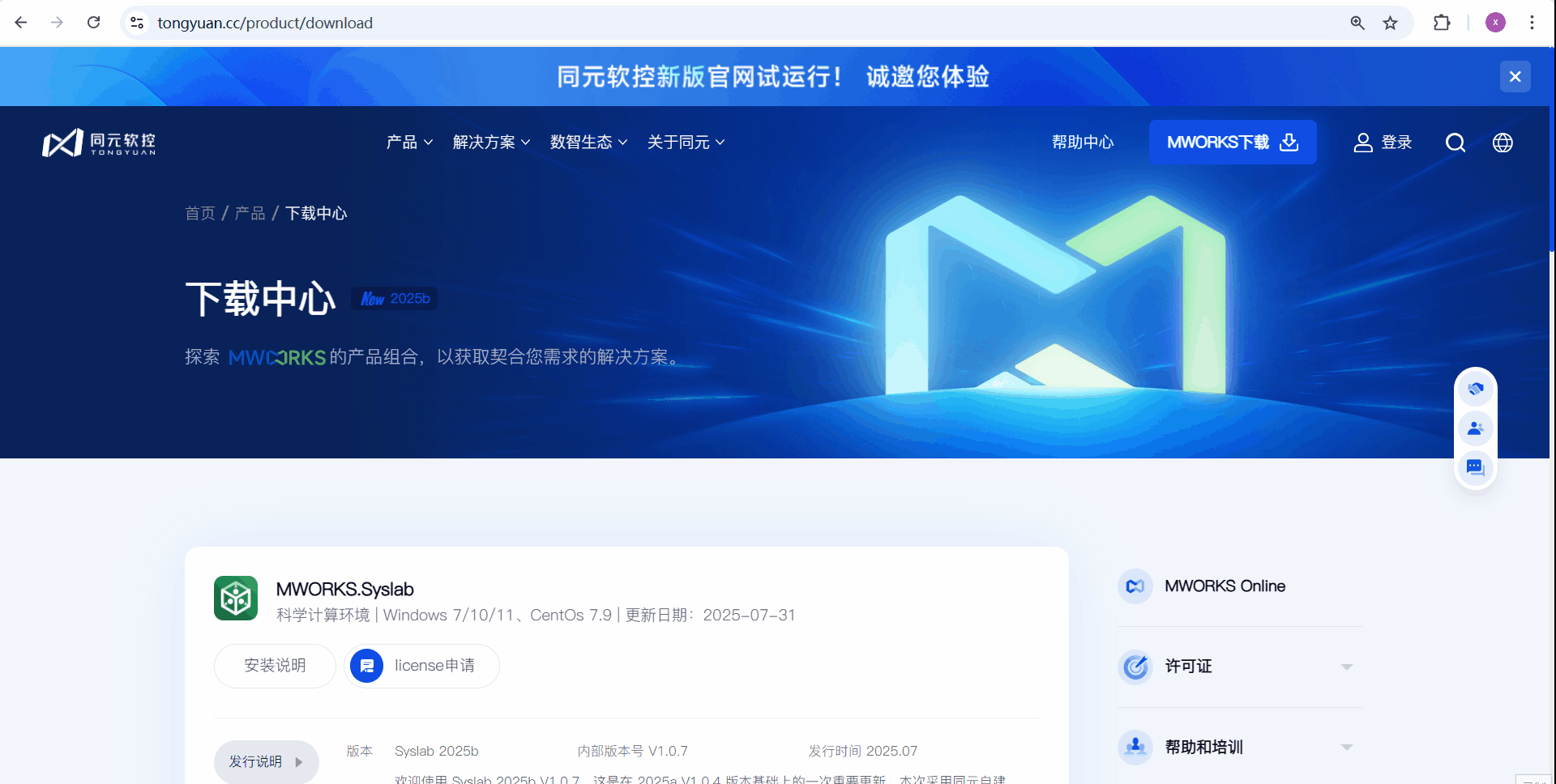Open the language globe icon

pyautogui.click(x=1503, y=143)
